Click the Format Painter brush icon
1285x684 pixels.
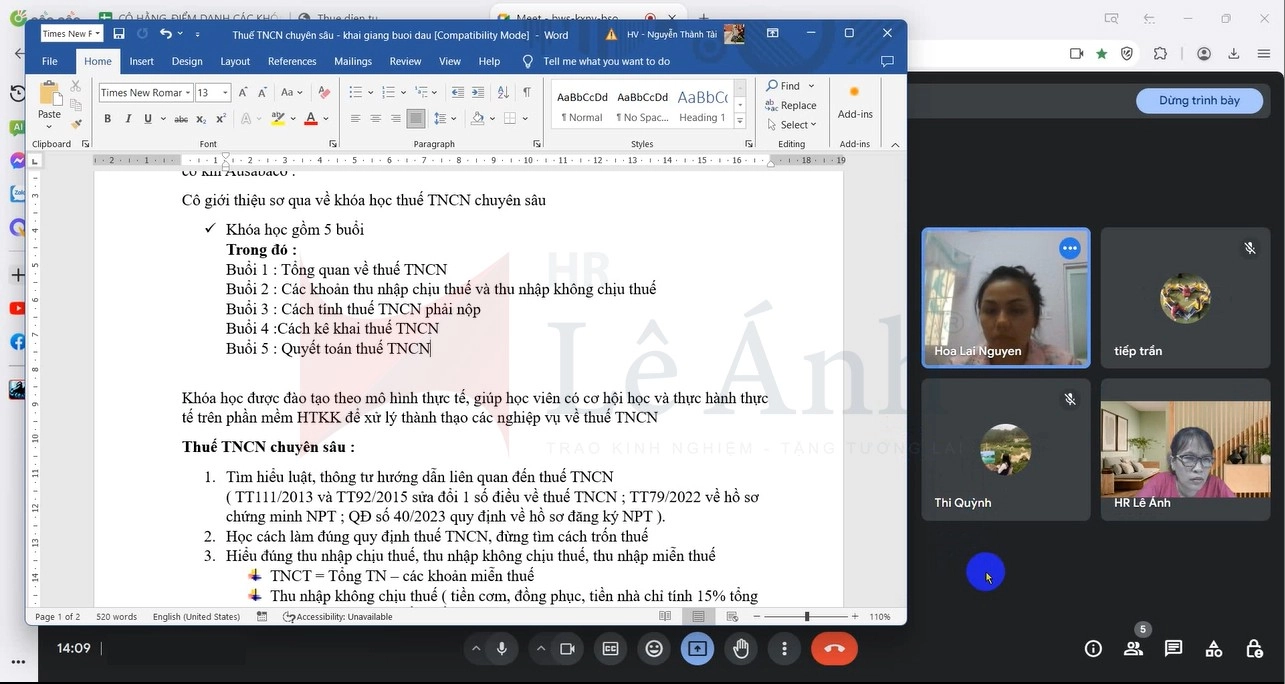coord(76,118)
